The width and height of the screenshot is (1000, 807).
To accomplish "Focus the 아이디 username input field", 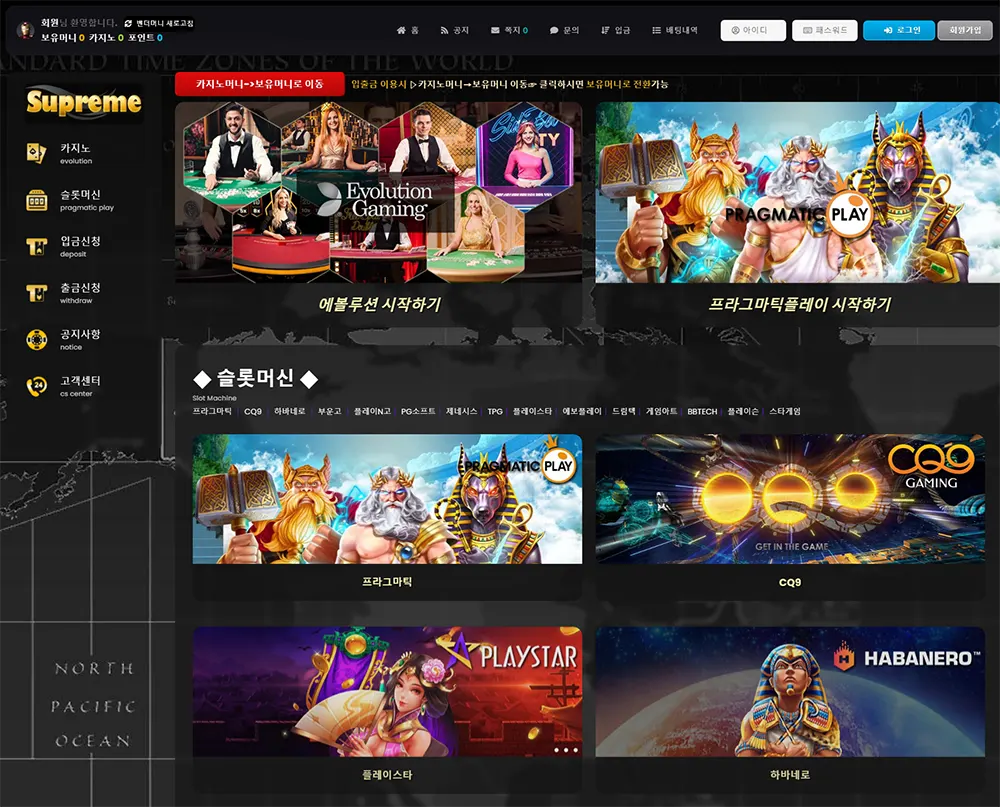I will click(753, 30).
